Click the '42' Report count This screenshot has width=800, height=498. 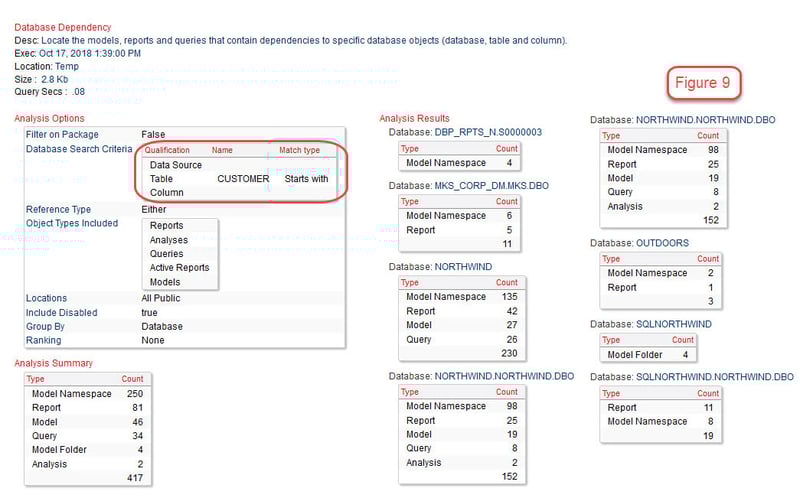pos(512,311)
